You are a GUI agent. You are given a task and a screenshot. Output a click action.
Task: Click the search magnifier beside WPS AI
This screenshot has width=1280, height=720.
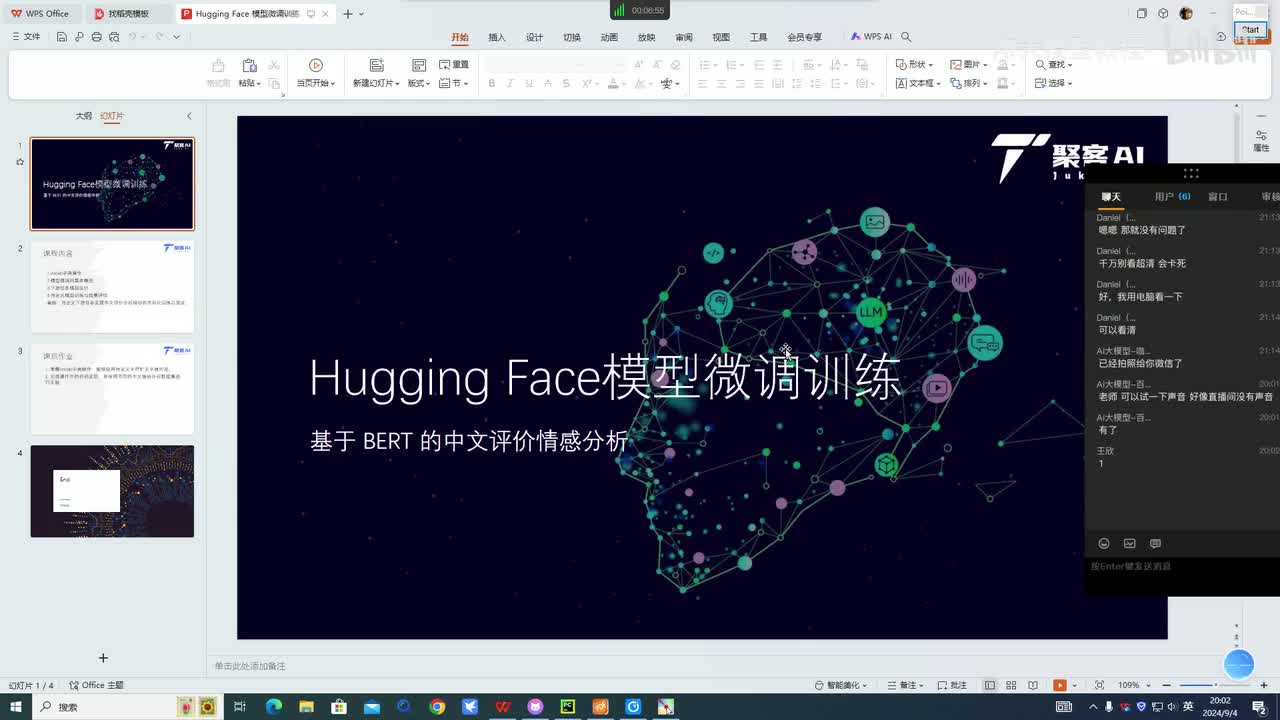[x=906, y=37]
